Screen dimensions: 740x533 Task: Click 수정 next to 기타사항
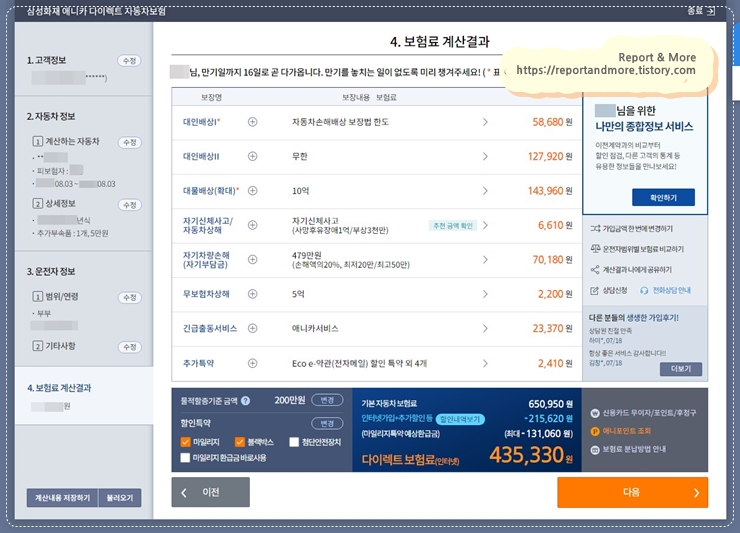pos(129,347)
